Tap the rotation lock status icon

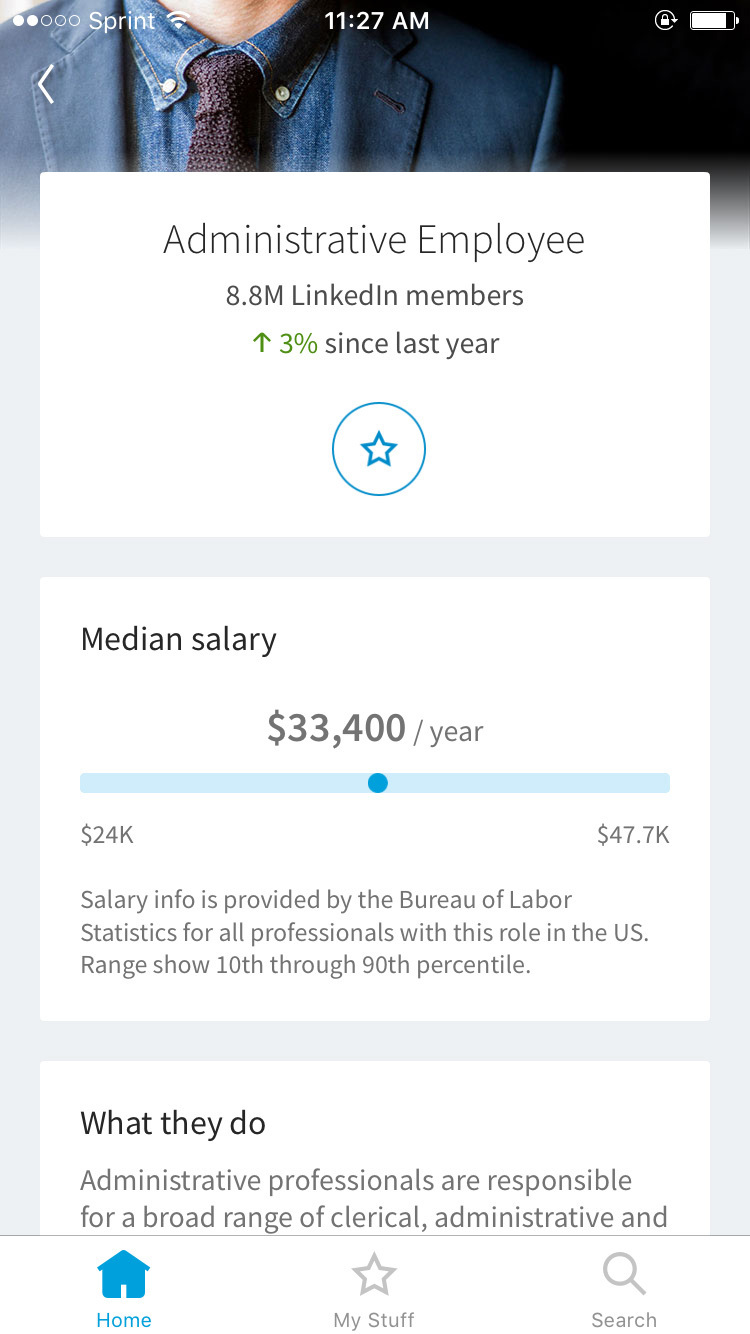tap(665, 20)
